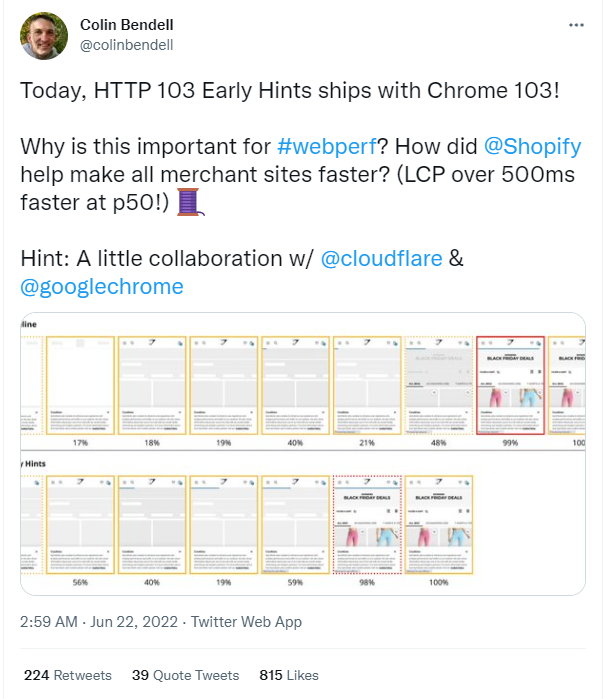The height and width of the screenshot is (699, 610).
Task: Click the 98% Early Hints frame
Action: coord(367,525)
